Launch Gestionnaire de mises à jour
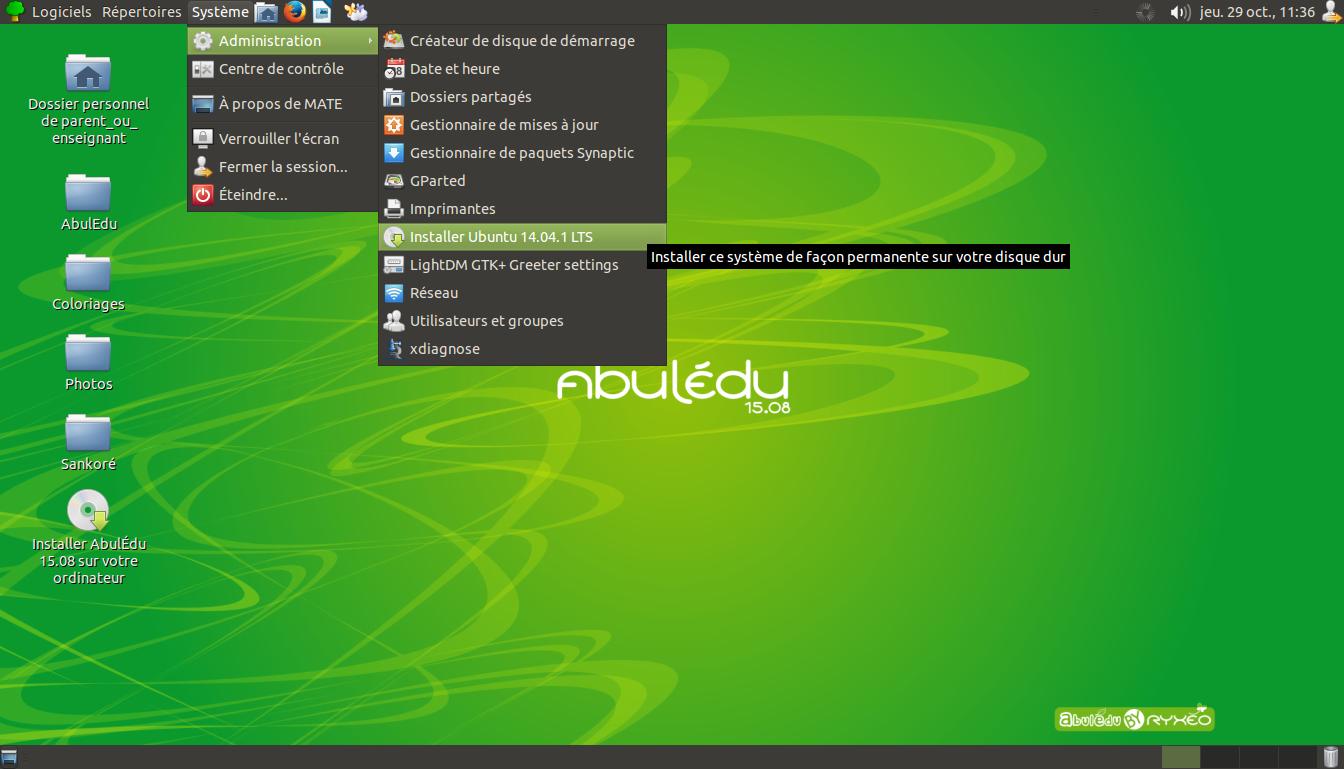The image size is (1344, 769). tap(522, 125)
